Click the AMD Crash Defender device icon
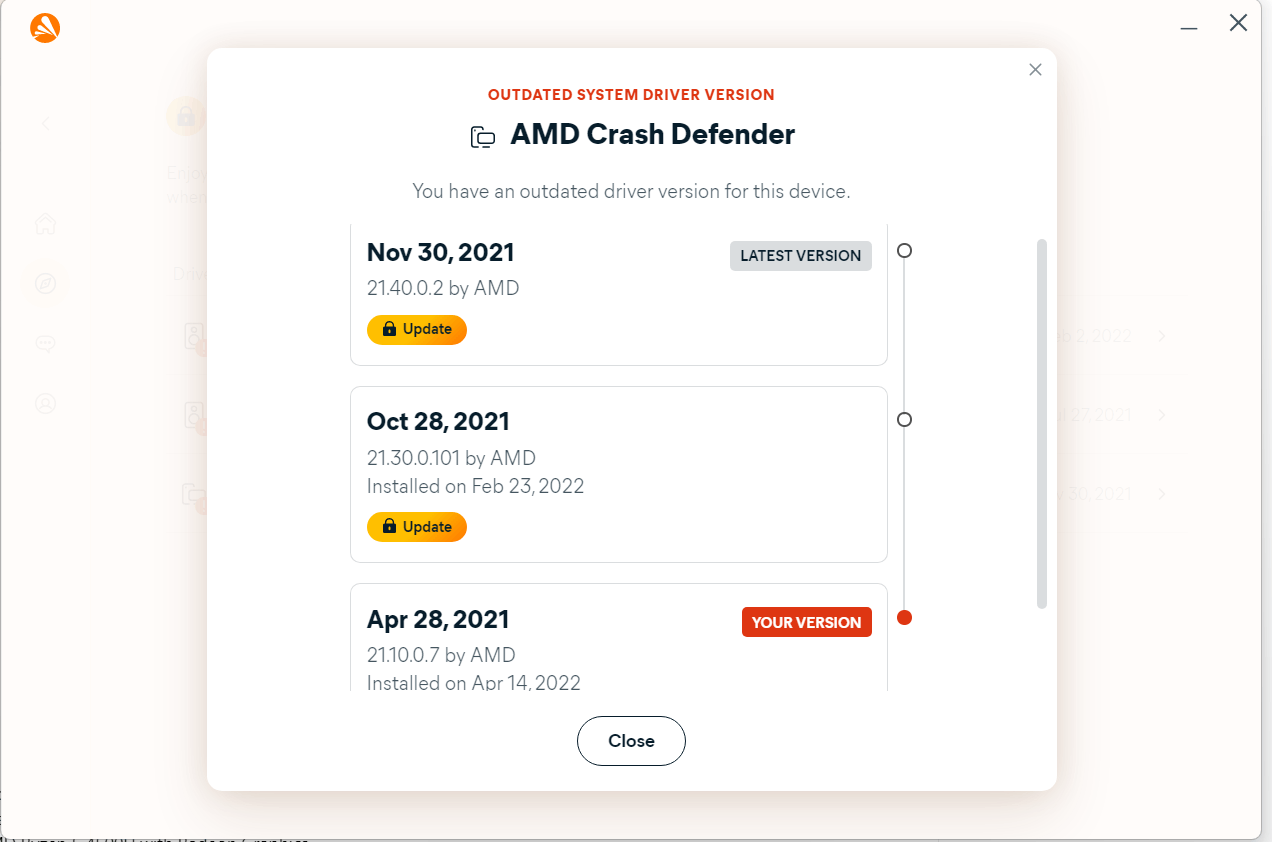The height and width of the screenshot is (842, 1272). click(x=483, y=137)
